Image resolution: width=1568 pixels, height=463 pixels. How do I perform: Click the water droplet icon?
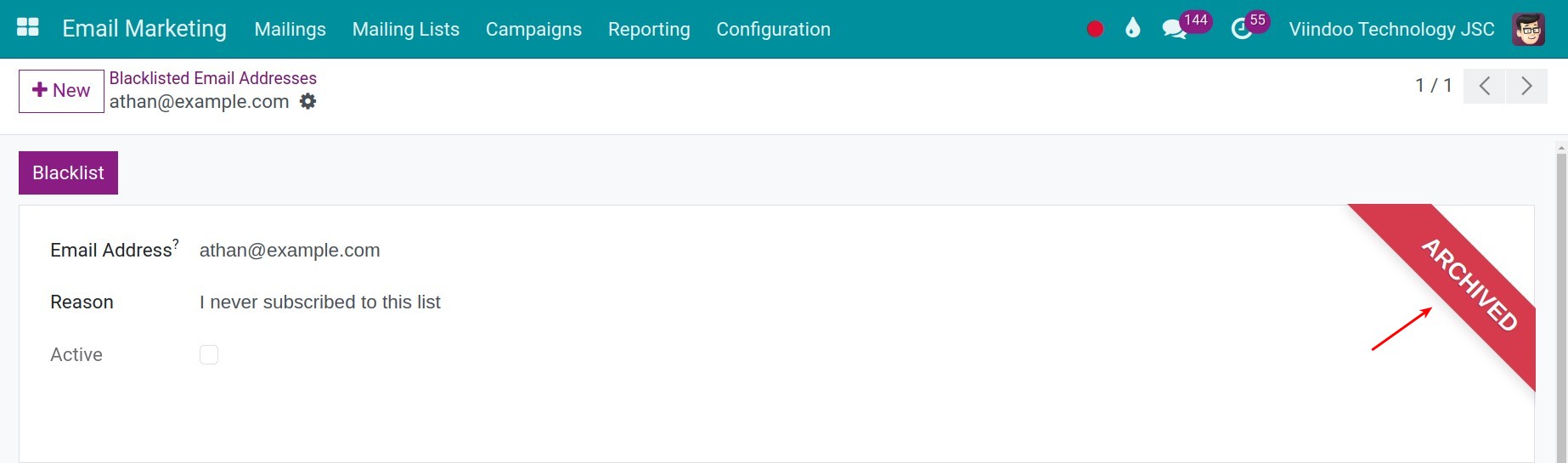click(1132, 29)
